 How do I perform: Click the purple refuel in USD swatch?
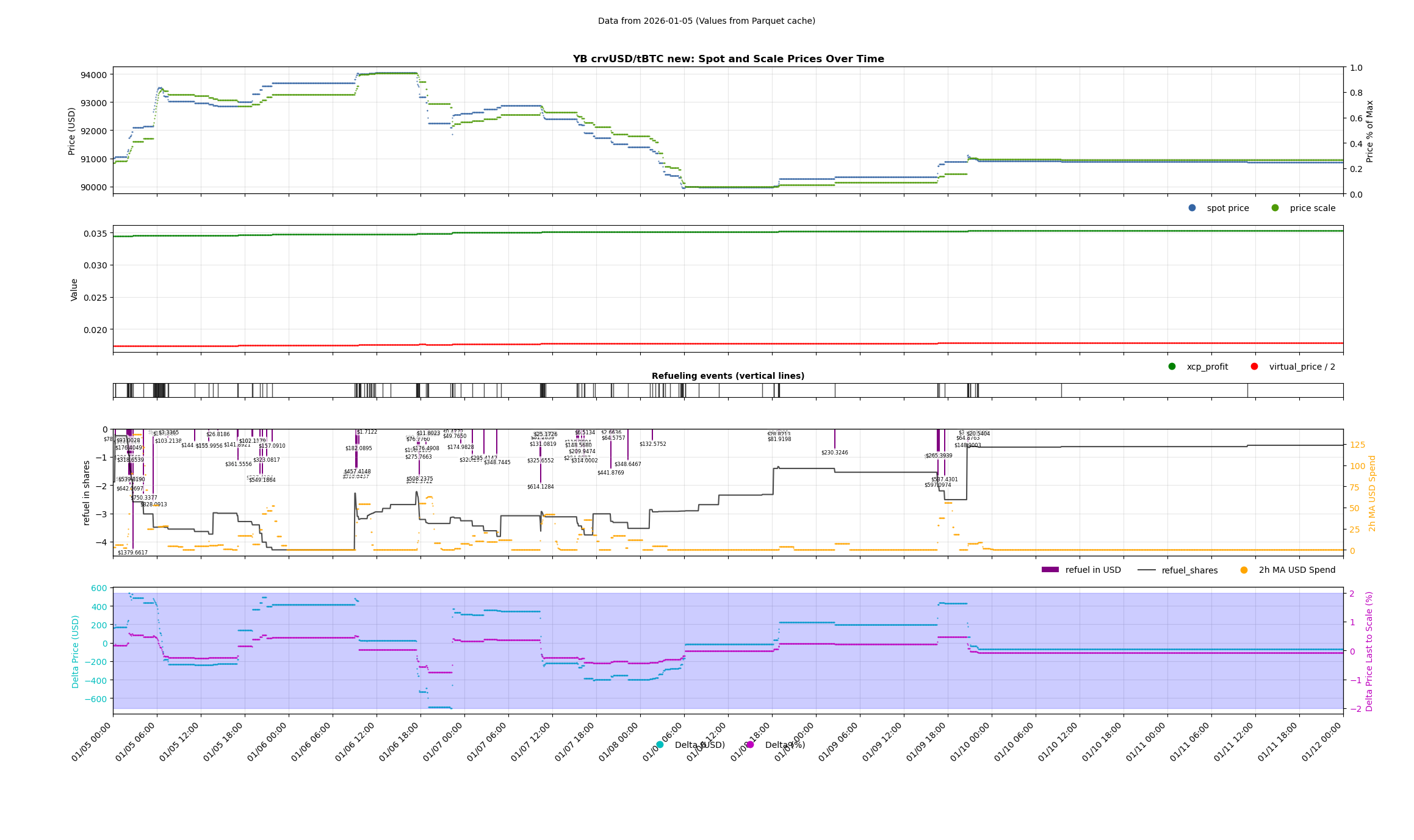(x=1050, y=570)
